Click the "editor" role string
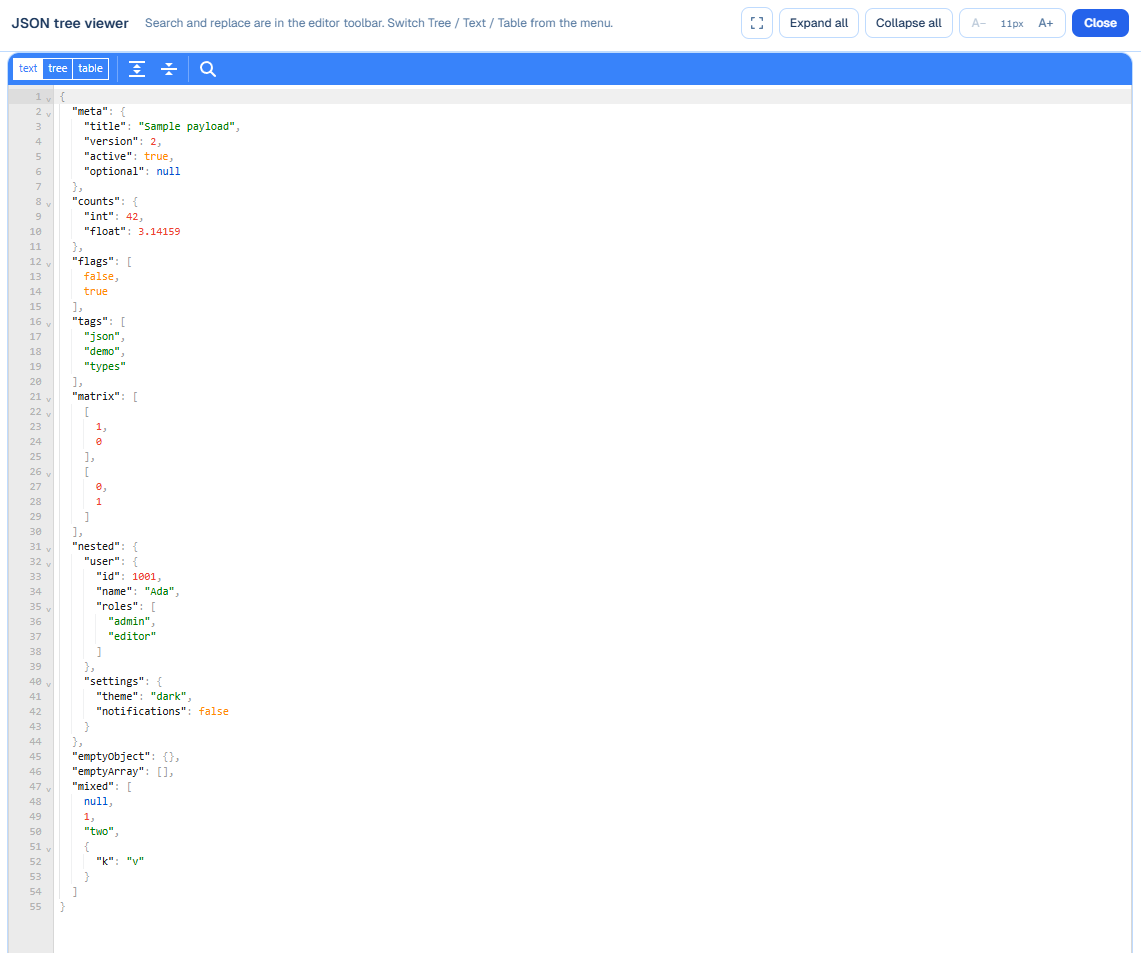 132,637
